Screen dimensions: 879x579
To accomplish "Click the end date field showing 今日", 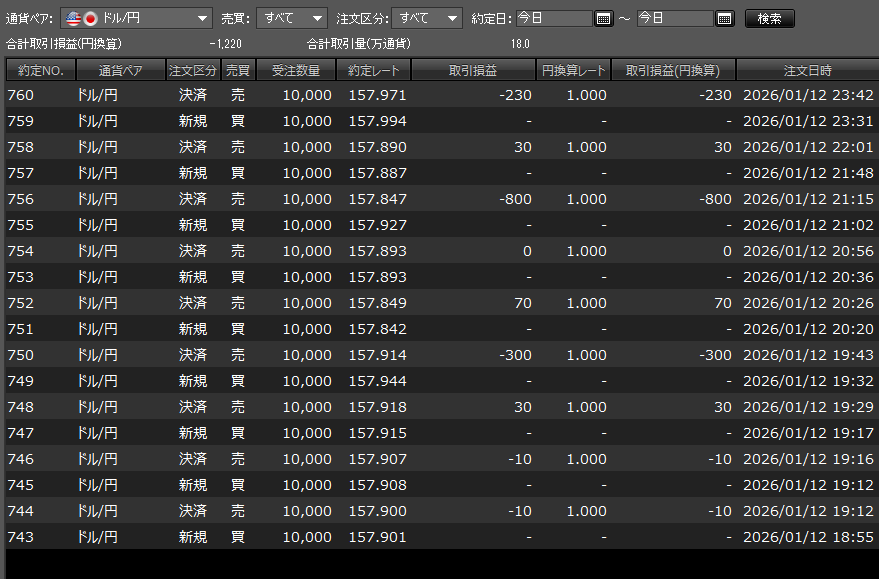I will pyautogui.click(x=675, y=18).
